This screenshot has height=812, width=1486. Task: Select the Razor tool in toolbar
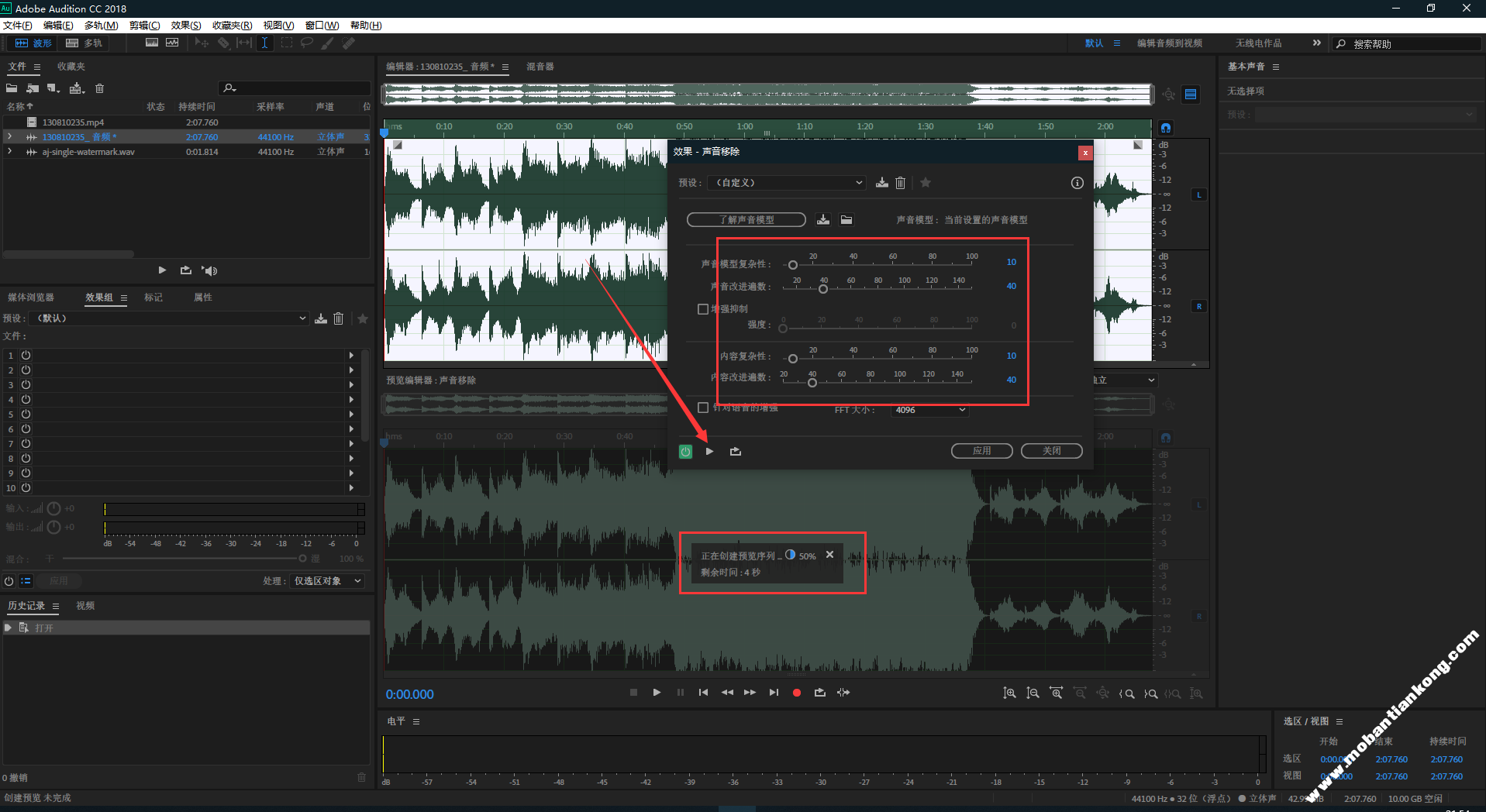click(x=223, y=43)
